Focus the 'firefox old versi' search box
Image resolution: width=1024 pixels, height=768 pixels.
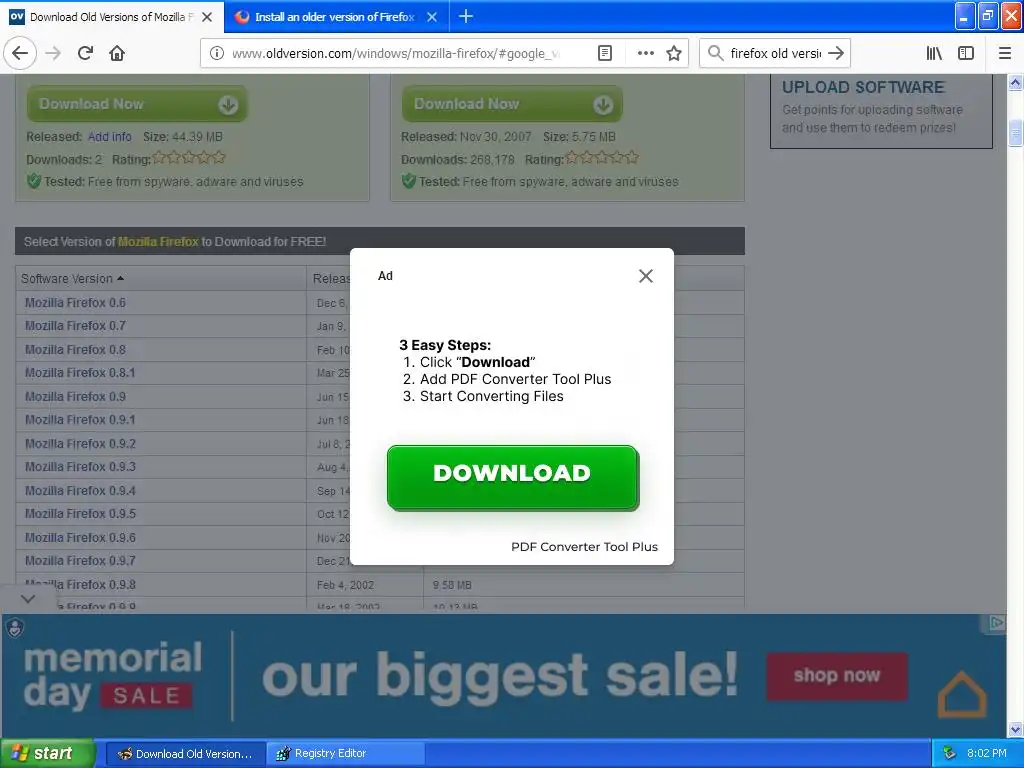[x=775, y=53]
